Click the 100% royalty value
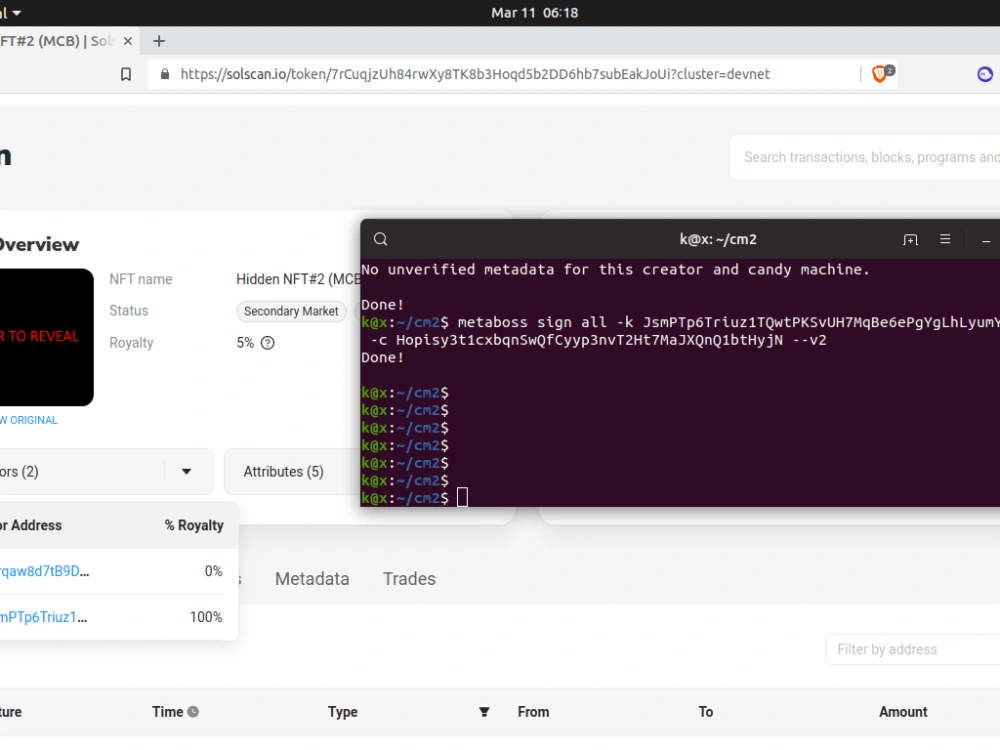 pyautogui.click(x=206, y=617)
